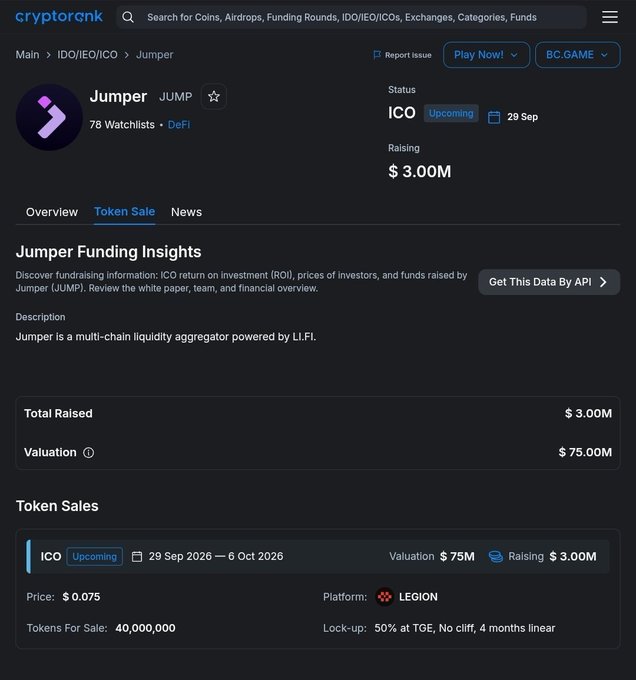The width and height of the screenshot is (636, 680).
Task: Click the JUMP ticker text
Action: click(176, 96)
